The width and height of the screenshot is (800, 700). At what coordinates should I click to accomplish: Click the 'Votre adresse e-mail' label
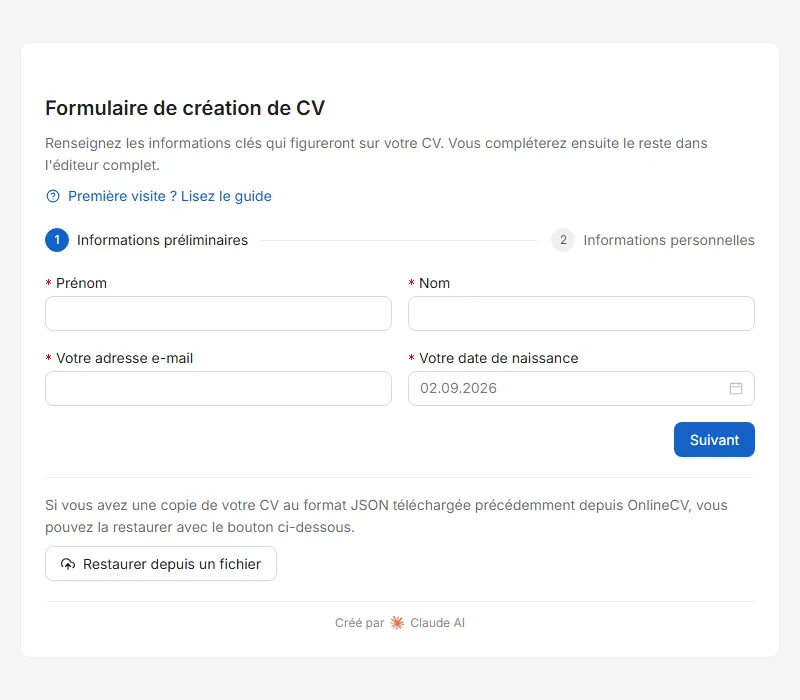[x=124, y=358]
